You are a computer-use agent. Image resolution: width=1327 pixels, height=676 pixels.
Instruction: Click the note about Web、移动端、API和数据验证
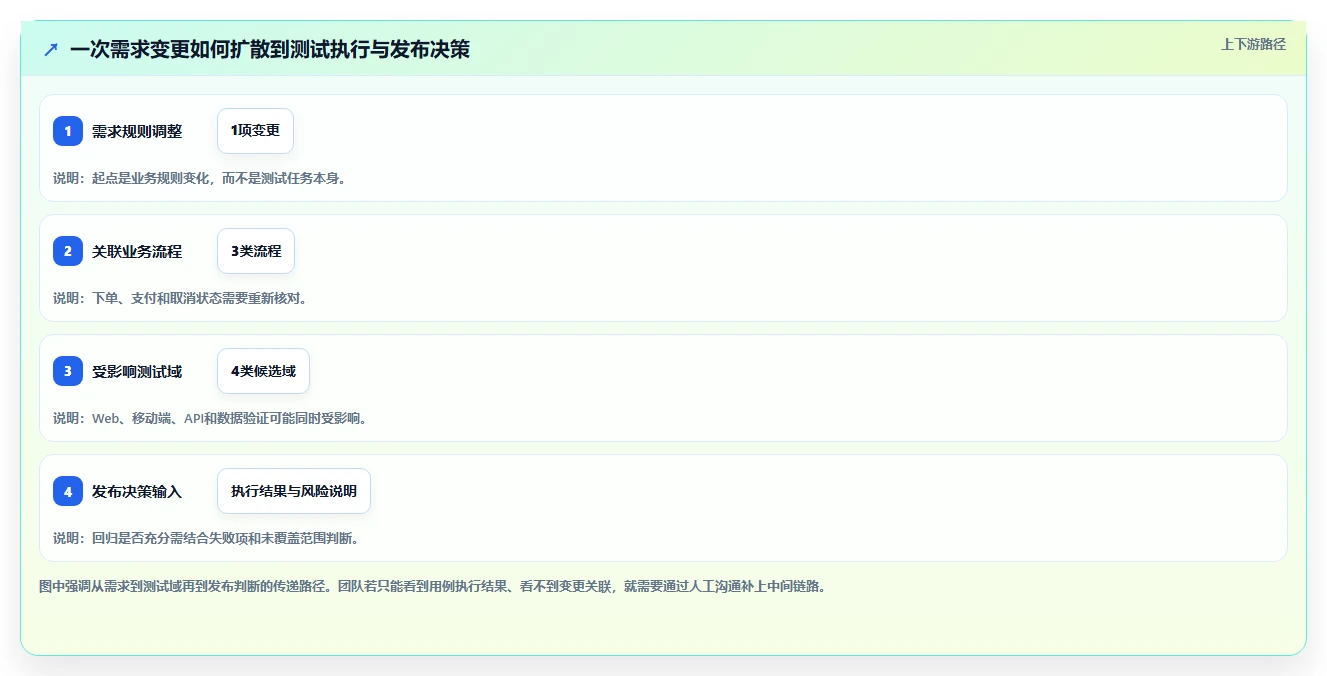point(210,418)
